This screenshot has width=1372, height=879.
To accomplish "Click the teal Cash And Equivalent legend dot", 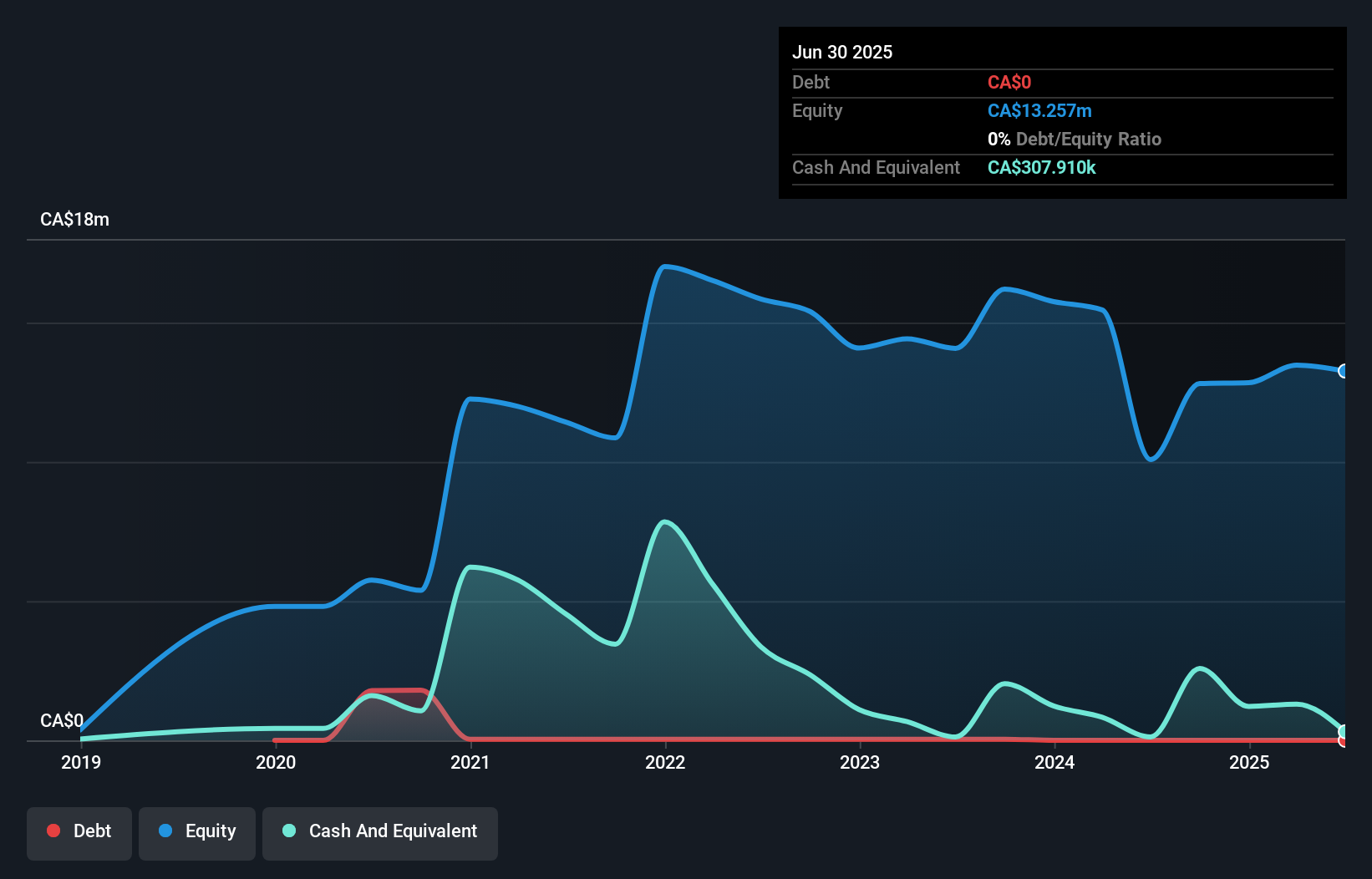I will pyautogui.click(x=289, y=831).
